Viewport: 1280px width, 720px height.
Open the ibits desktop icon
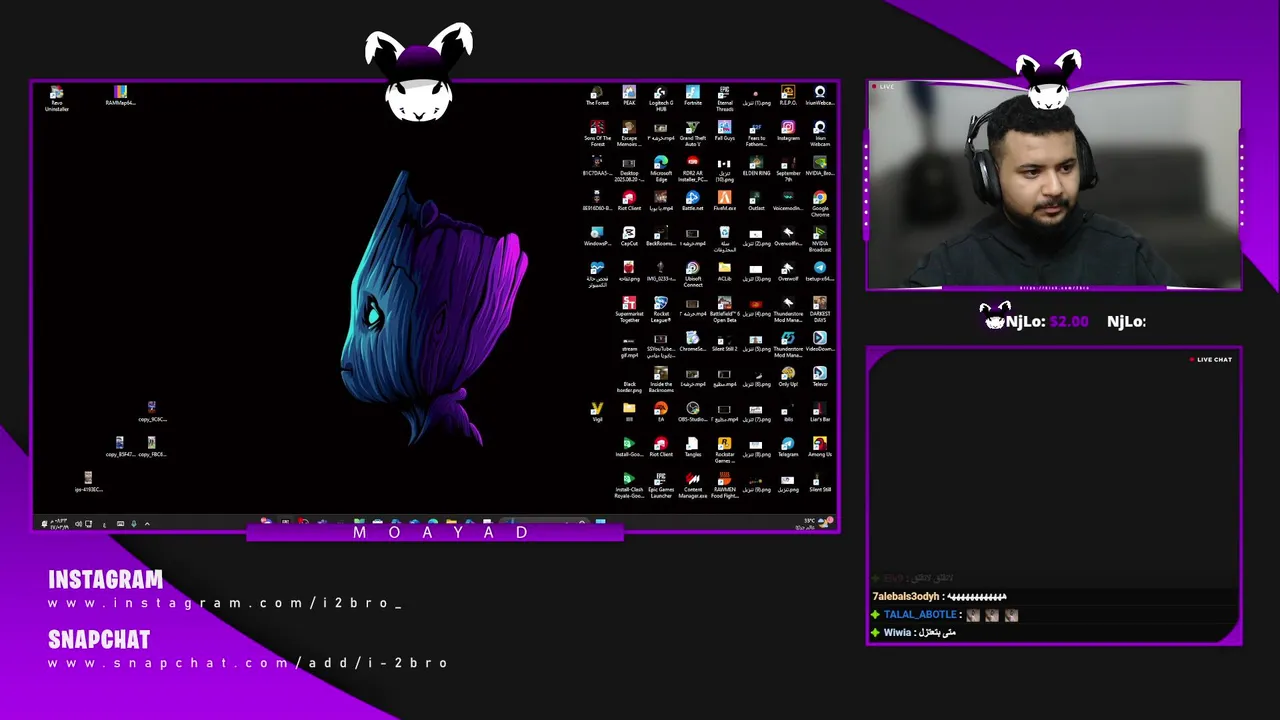[788, 411]
